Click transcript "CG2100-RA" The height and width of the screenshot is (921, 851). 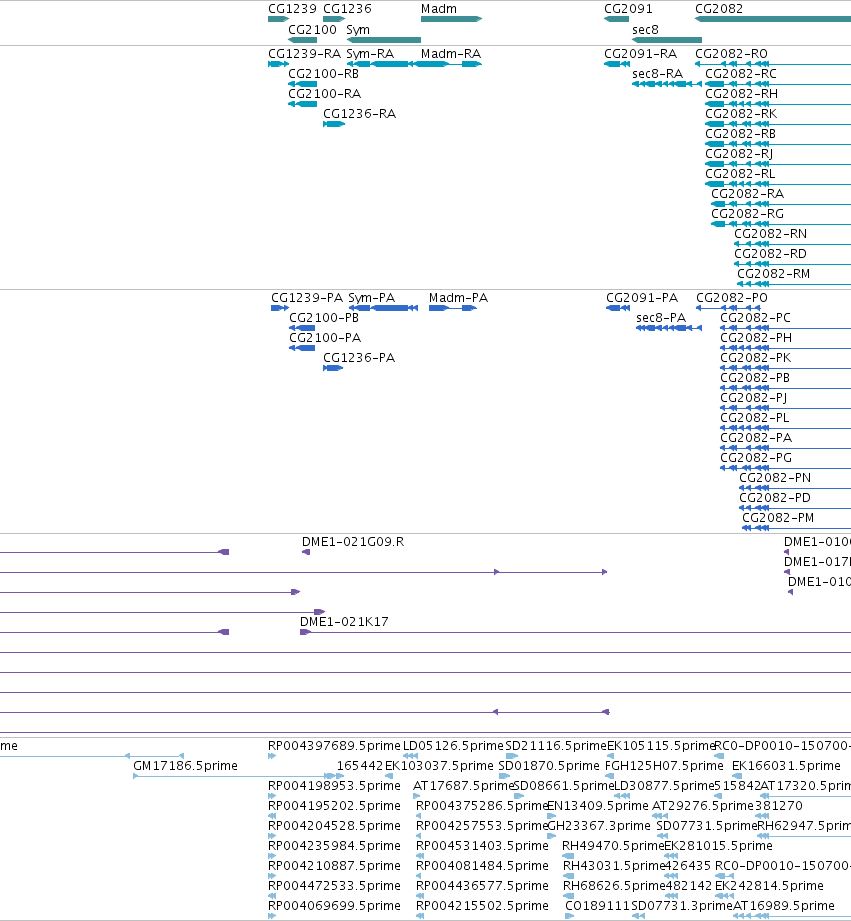(x=325, y=94)
